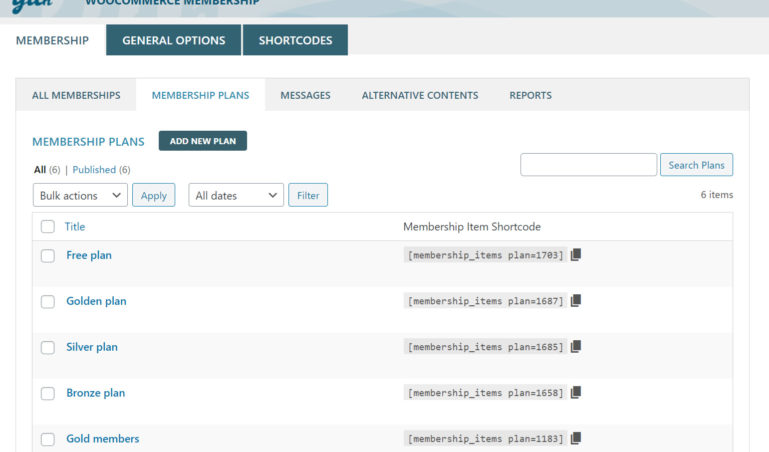Click the 6 items count label
This screenshot has width=769, height=452.
(717, 195)
